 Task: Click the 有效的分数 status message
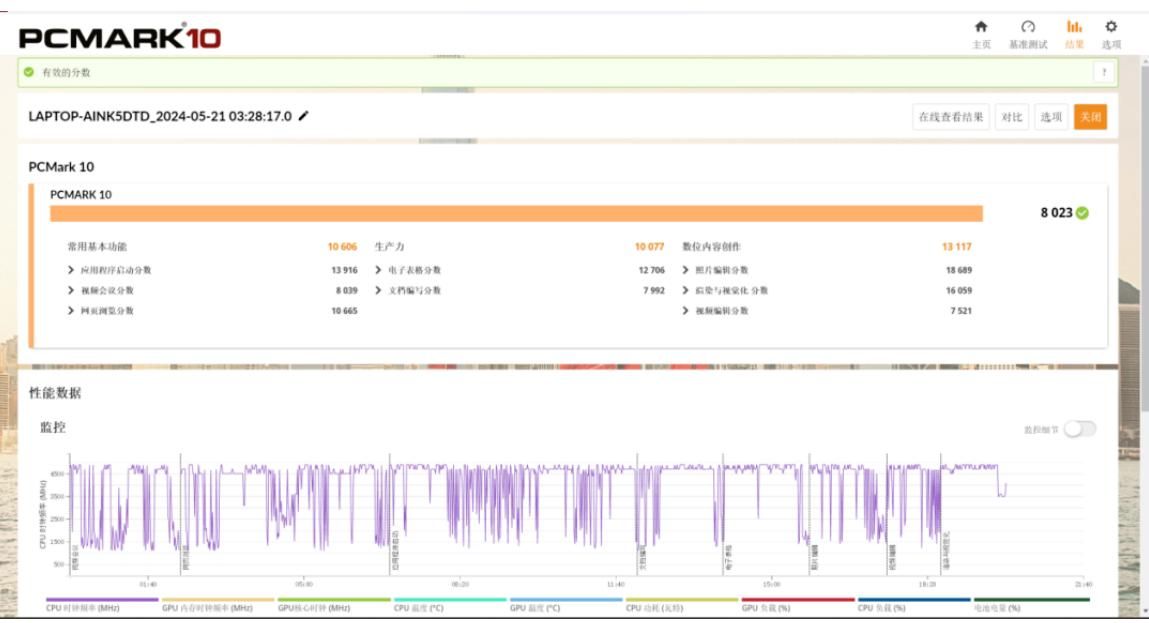[66, 72]
